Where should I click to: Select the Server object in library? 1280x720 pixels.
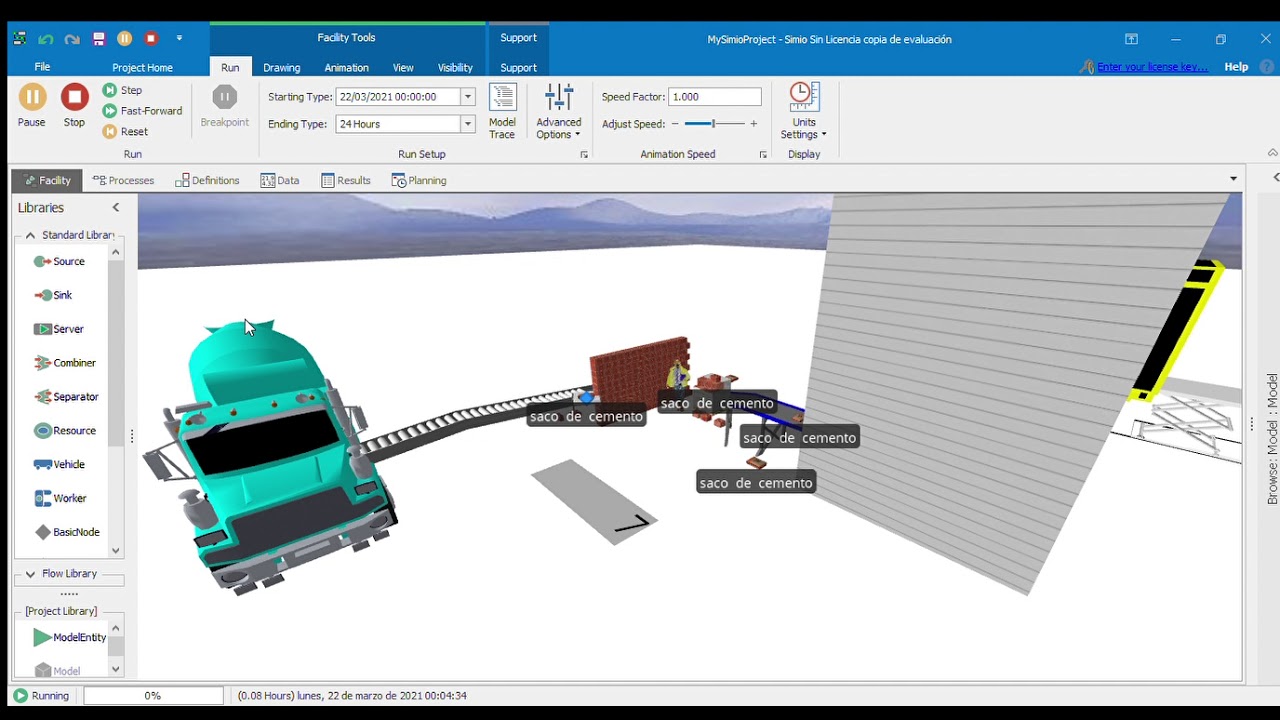point(59,329)
